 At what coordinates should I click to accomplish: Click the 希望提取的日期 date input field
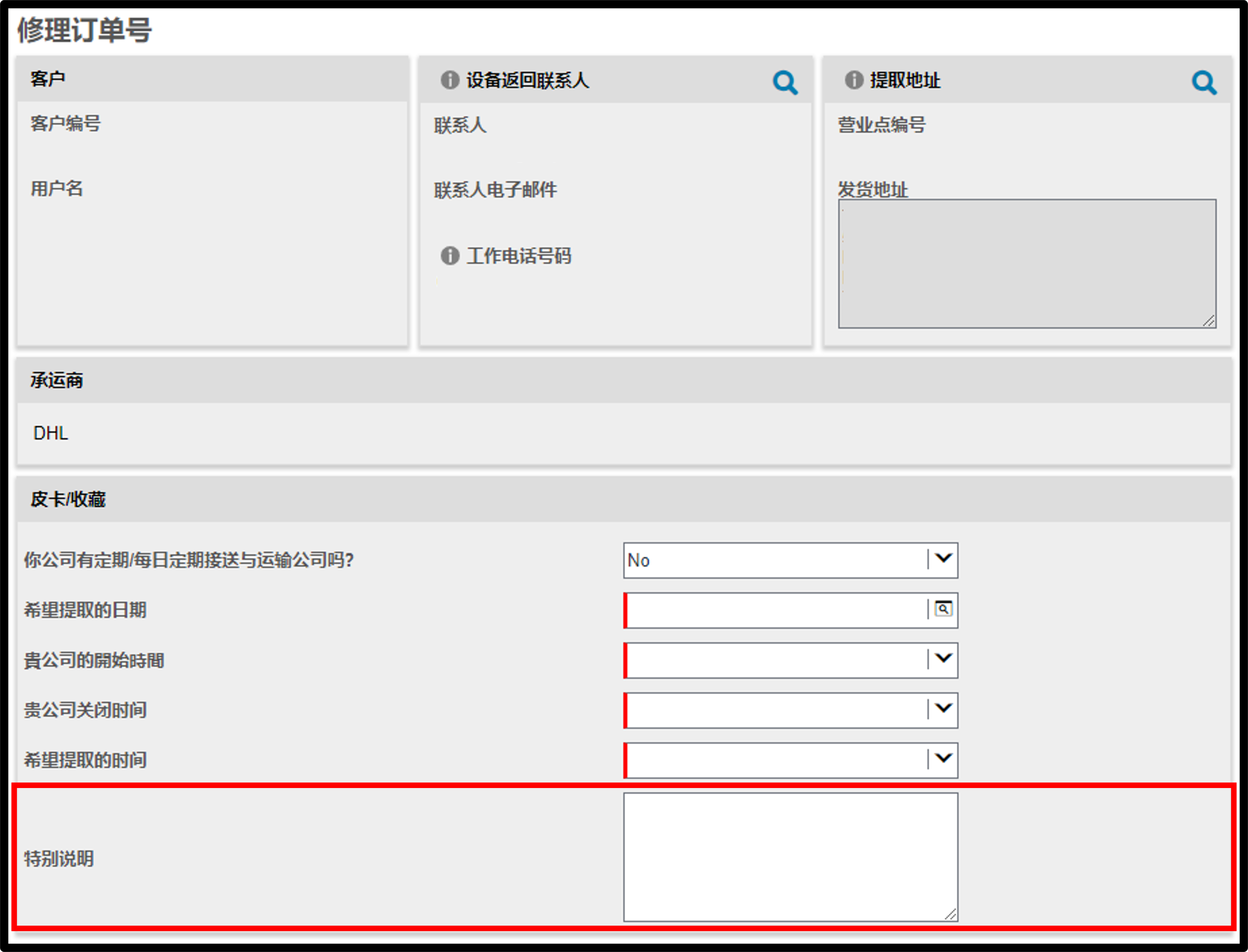776,610
